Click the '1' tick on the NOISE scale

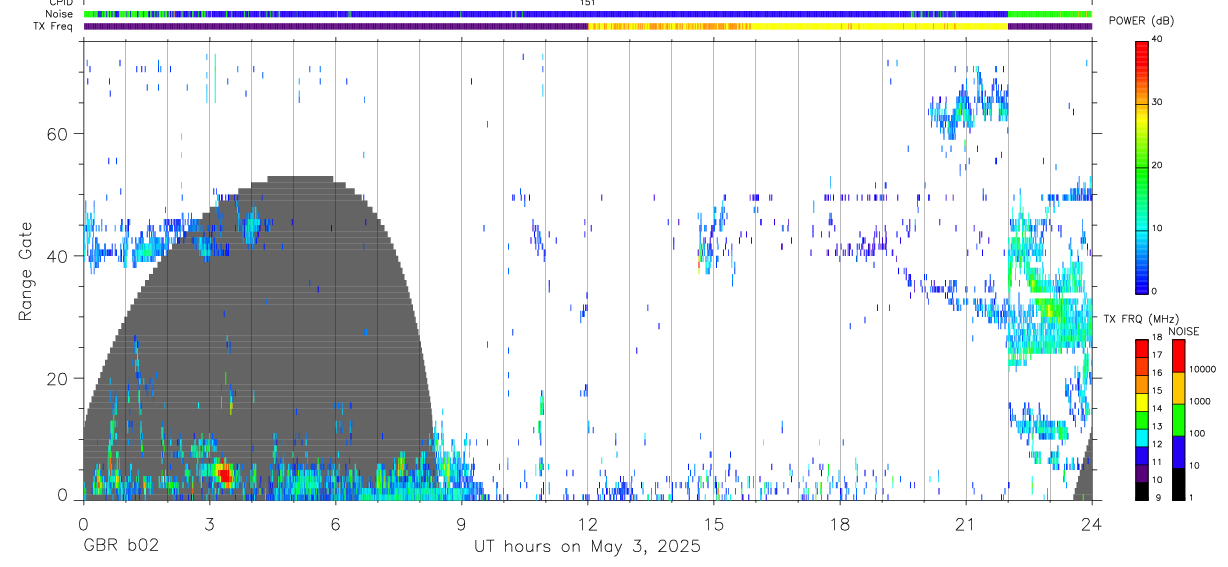pos(1192,497)
